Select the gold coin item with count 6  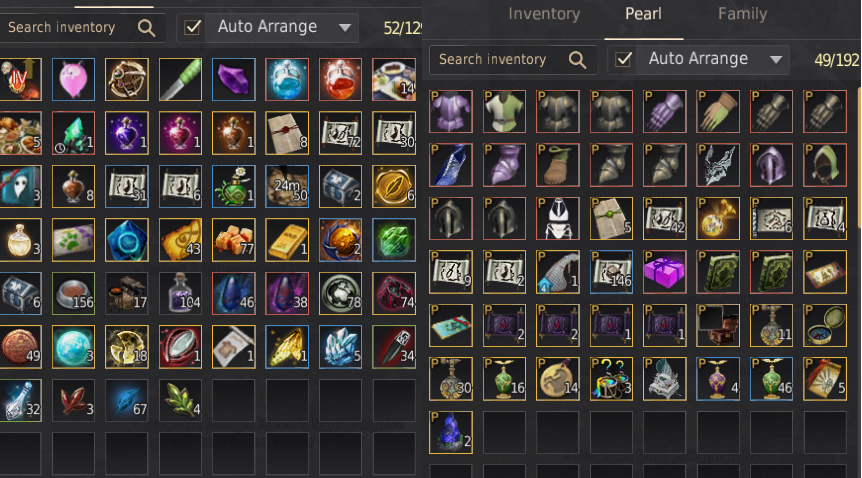(x=394, y=186)
